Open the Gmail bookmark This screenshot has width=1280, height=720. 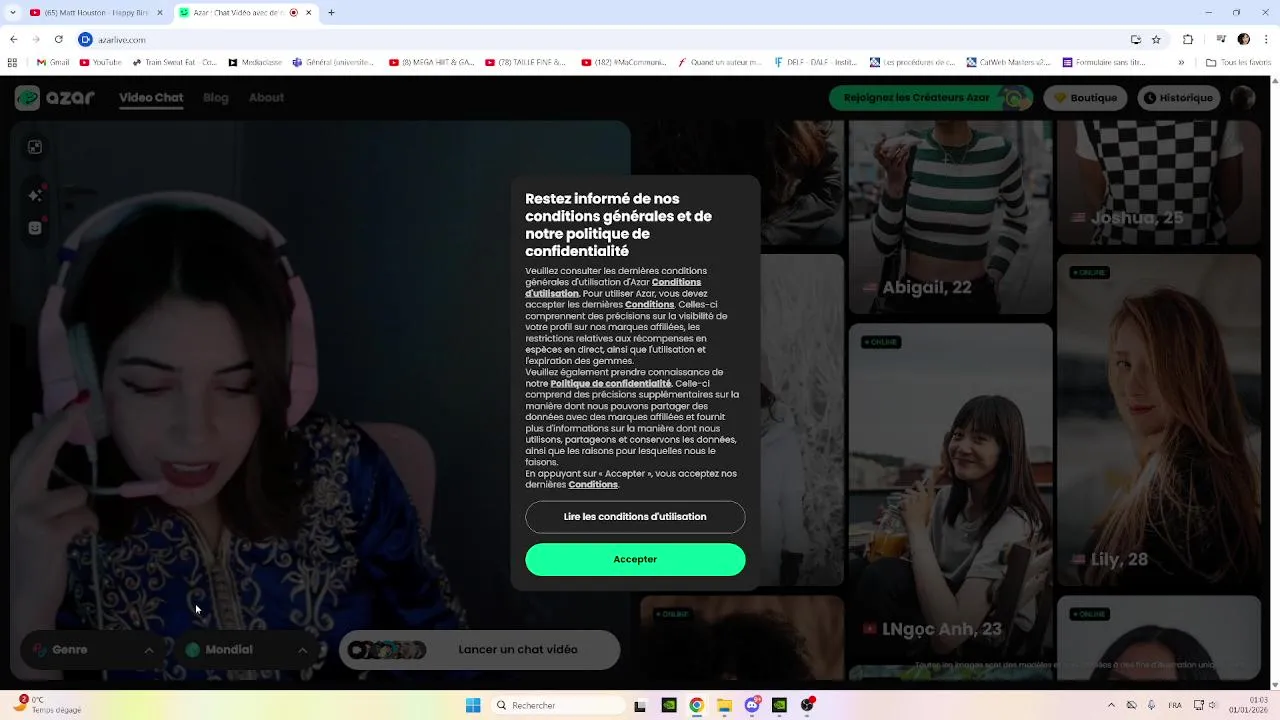[x=52, y=62]
